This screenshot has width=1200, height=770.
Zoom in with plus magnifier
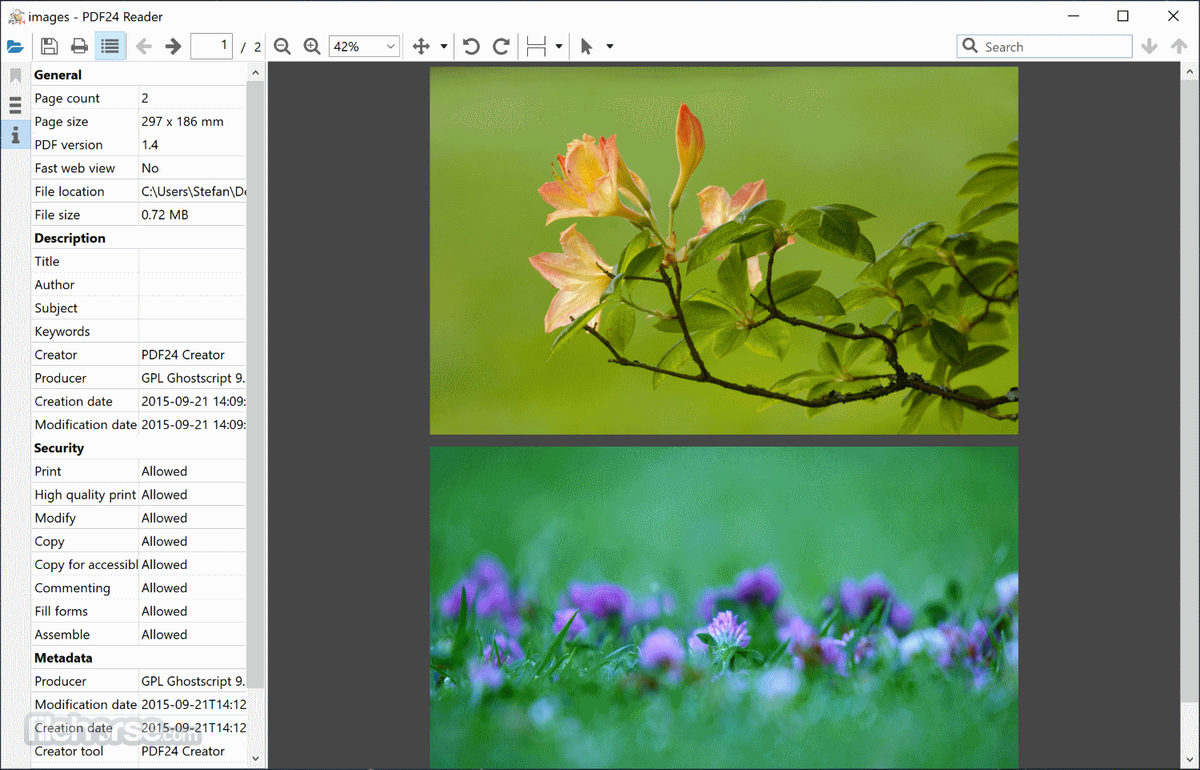[312, 46]
